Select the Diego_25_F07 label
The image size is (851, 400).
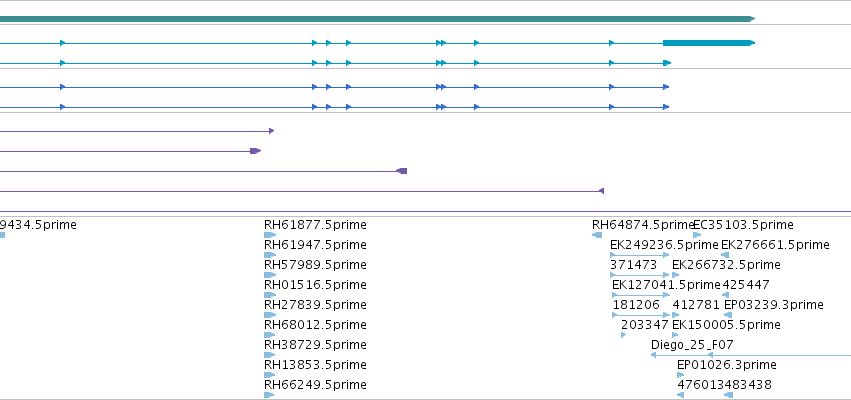(x=692, y=345)
